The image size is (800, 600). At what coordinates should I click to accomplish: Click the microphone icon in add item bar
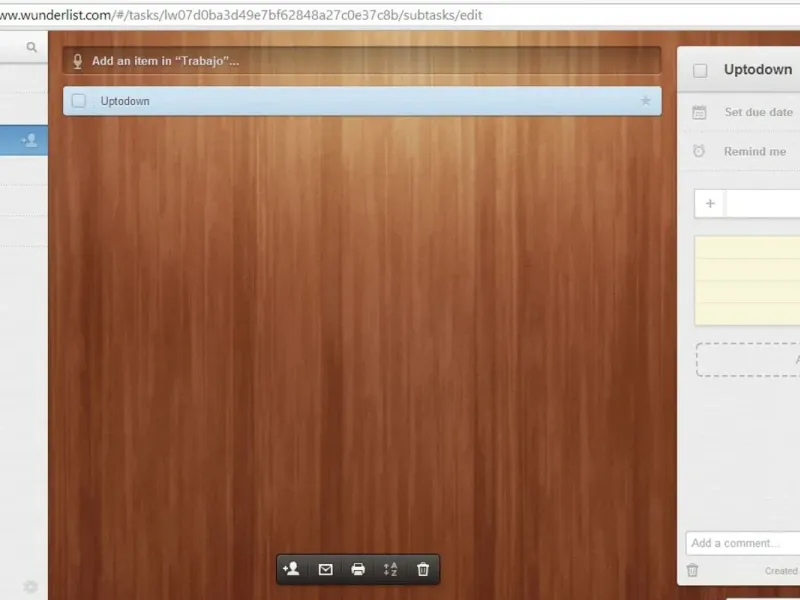(x=78, y=61)
